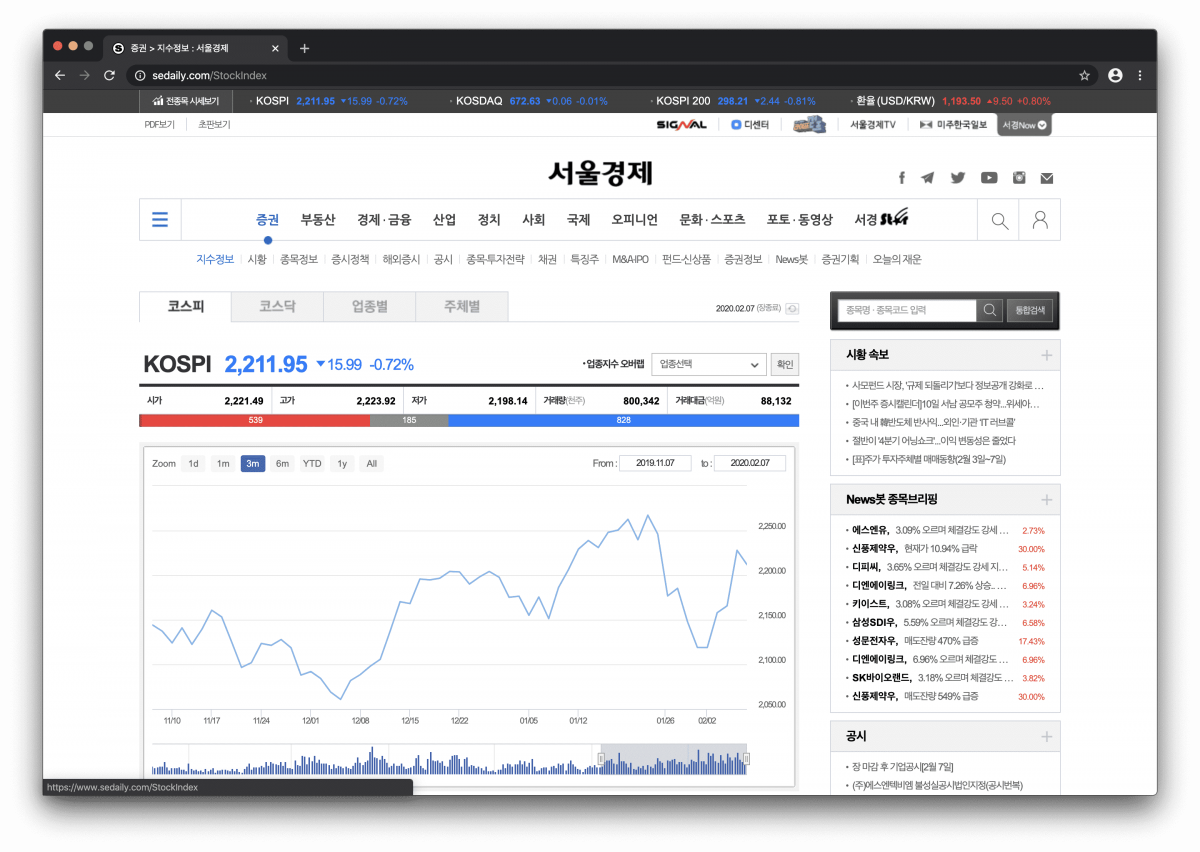The height and width of the screenshot is (852, 1200).
Task: Switch to the 주체별 tab
Action: tap(461, 307)
